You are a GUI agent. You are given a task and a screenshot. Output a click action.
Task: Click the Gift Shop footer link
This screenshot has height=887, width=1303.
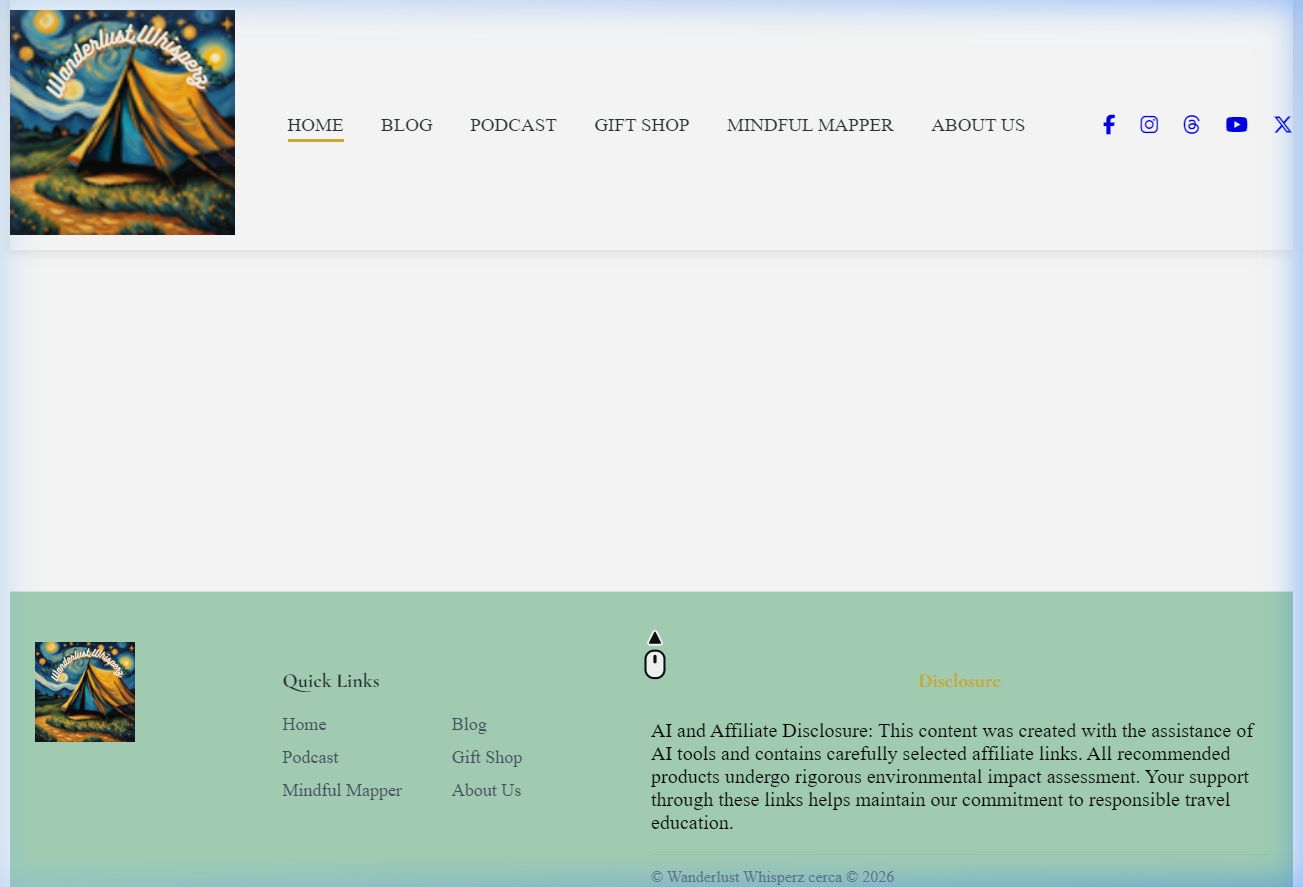click(x=487, y=757)
